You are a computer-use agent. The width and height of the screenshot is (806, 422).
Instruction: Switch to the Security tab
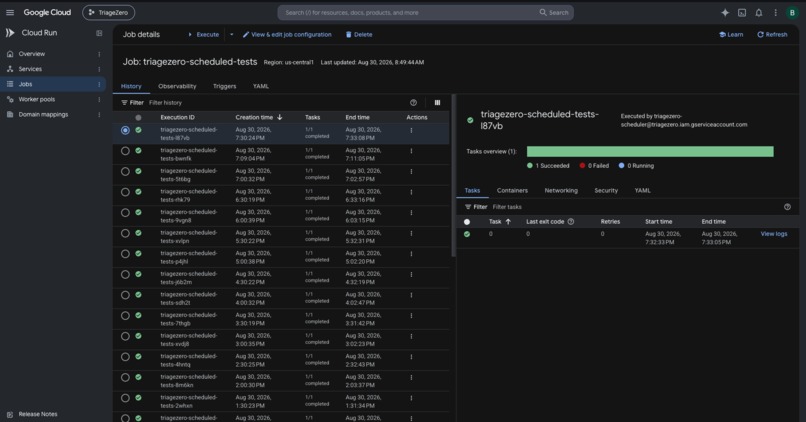click(606, 191)
